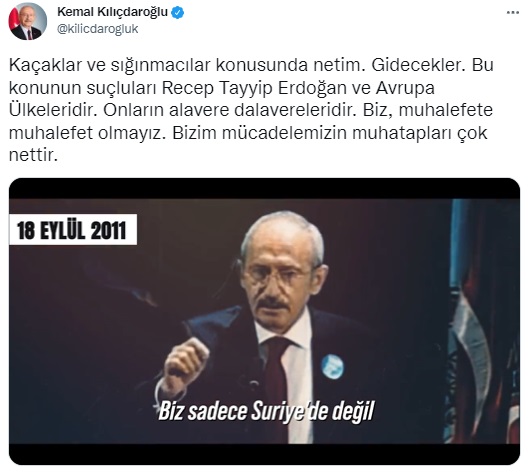The width and height of the screenshot is (531, 472).
Task: Click the round blue lapel pin
Action: click(x=332, y=366)
